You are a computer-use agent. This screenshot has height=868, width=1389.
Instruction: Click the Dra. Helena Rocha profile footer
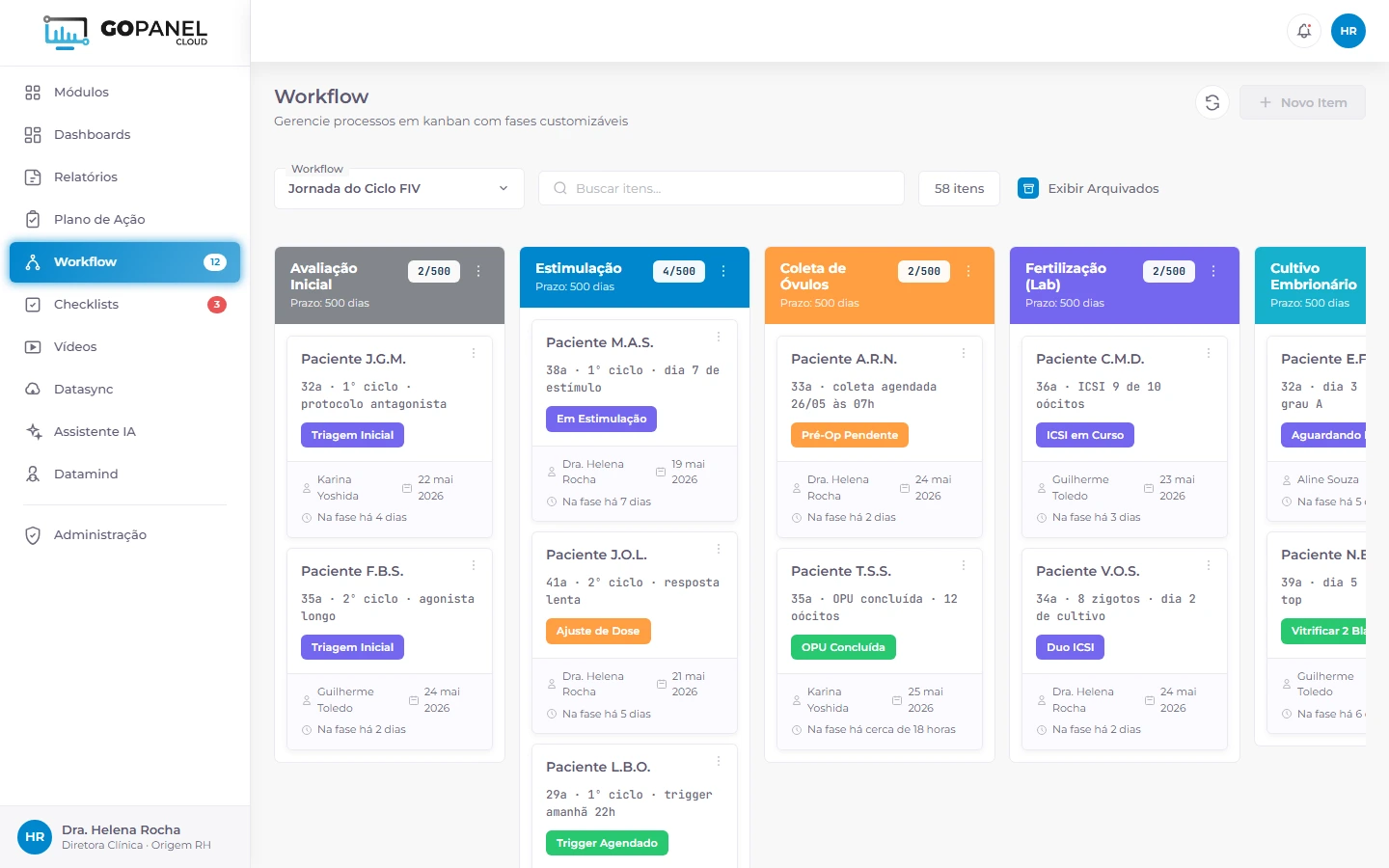click(124, 837)
